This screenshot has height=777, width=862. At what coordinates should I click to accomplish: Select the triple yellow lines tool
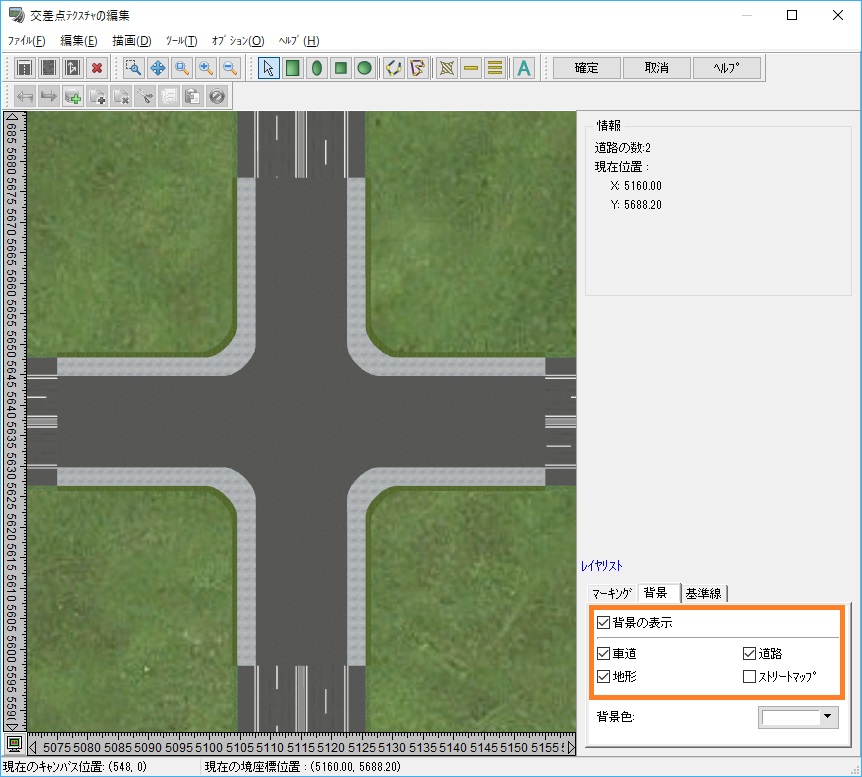coord(494,68)
